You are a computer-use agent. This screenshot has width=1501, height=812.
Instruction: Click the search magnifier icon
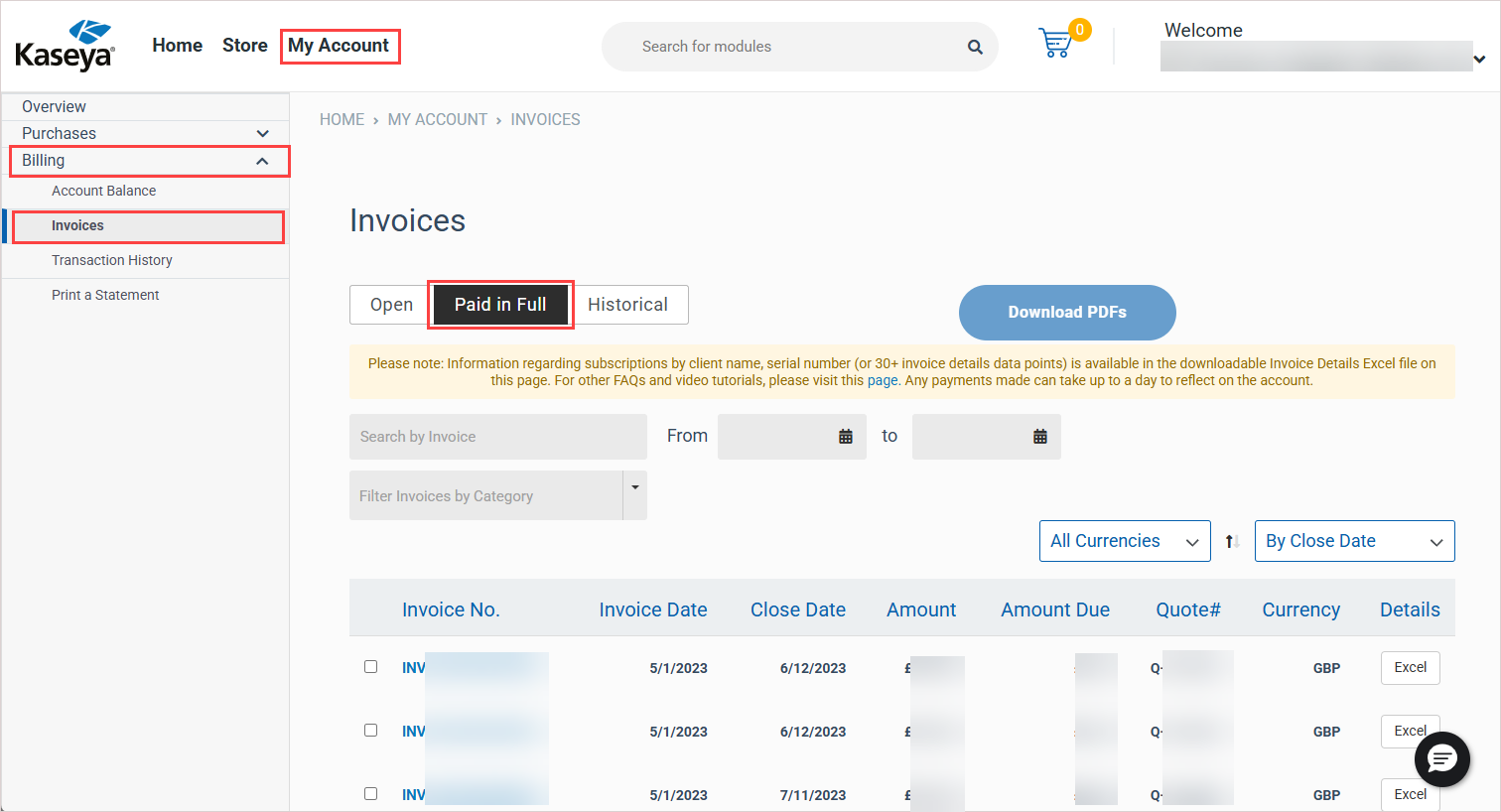click(x=975, y=47)
